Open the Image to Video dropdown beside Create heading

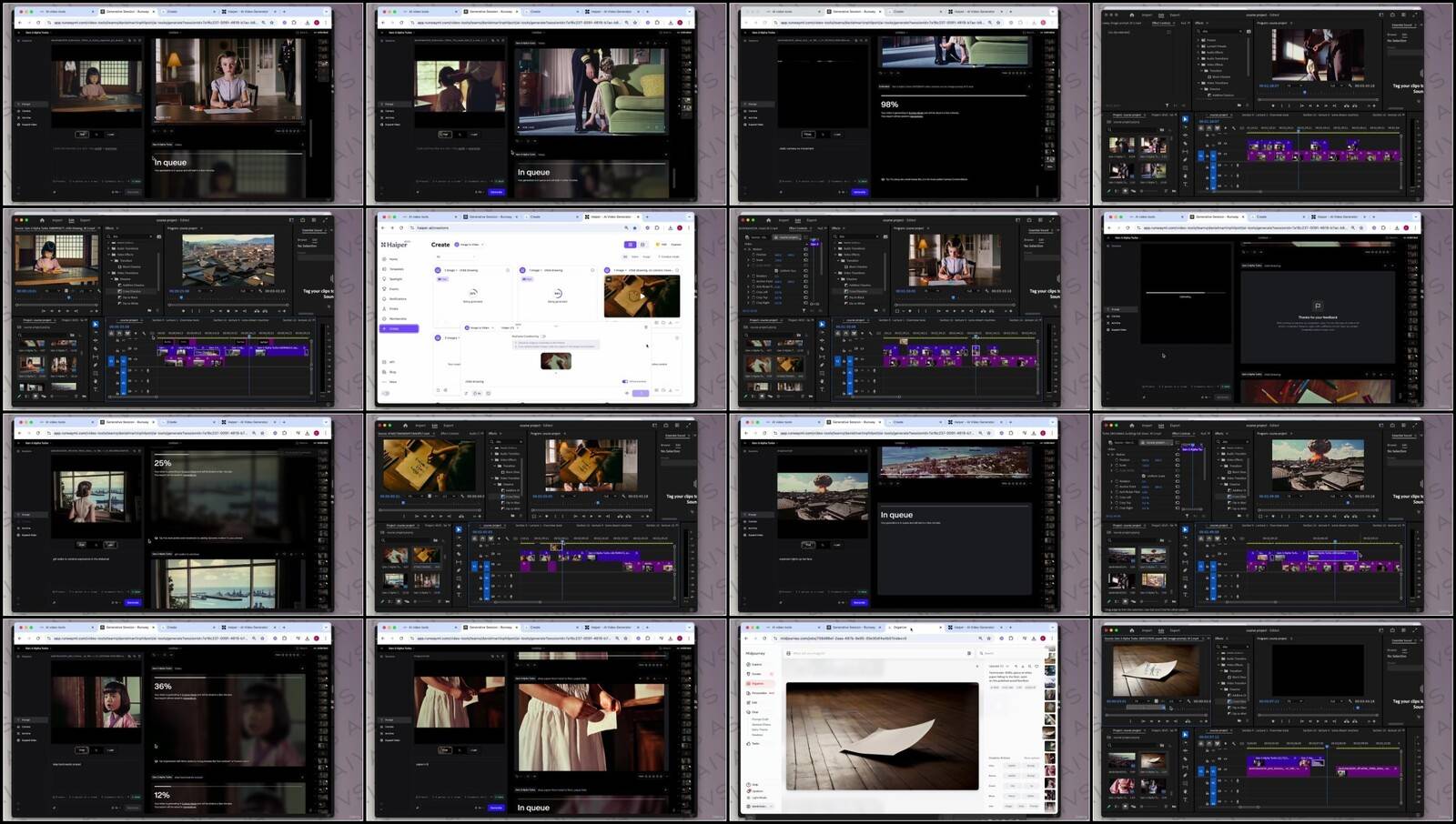[x=469, y=245]
